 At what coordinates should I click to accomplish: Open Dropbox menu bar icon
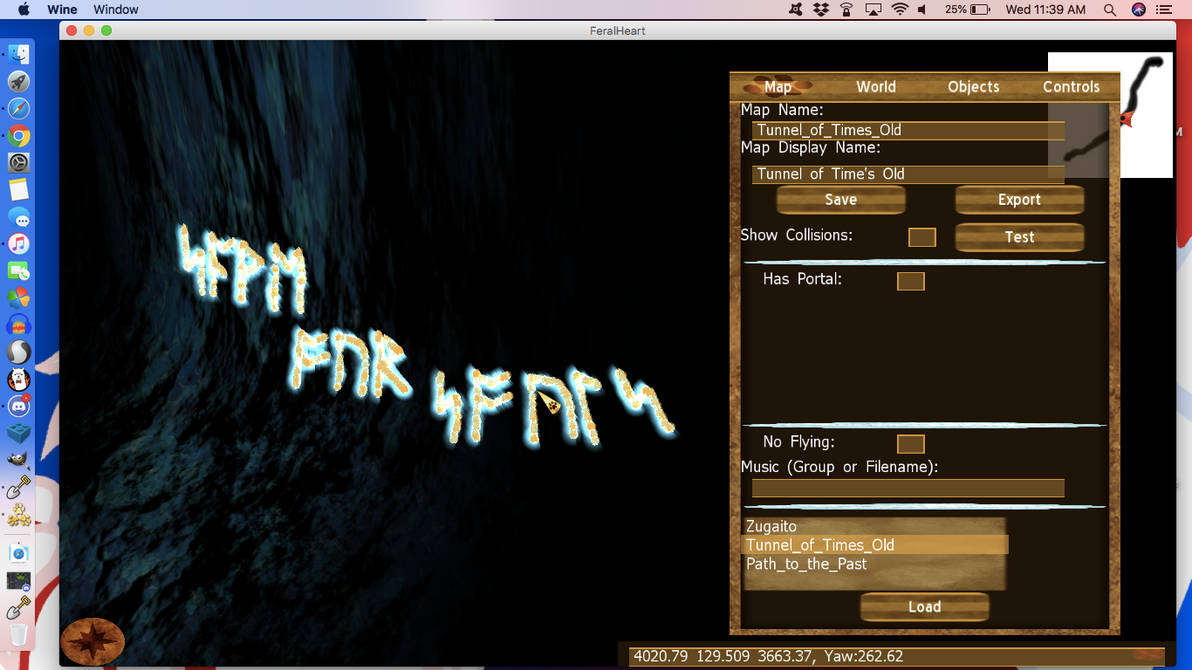pyautogui.click(x=821, y=9)
